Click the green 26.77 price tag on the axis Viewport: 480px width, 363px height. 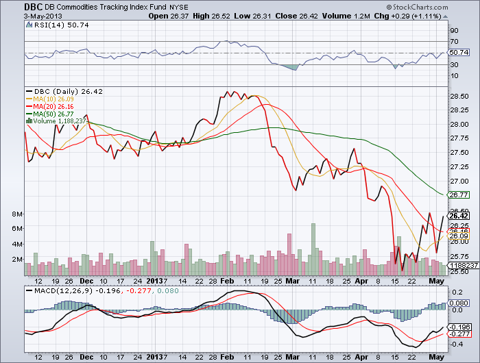(x=459, y=195)
